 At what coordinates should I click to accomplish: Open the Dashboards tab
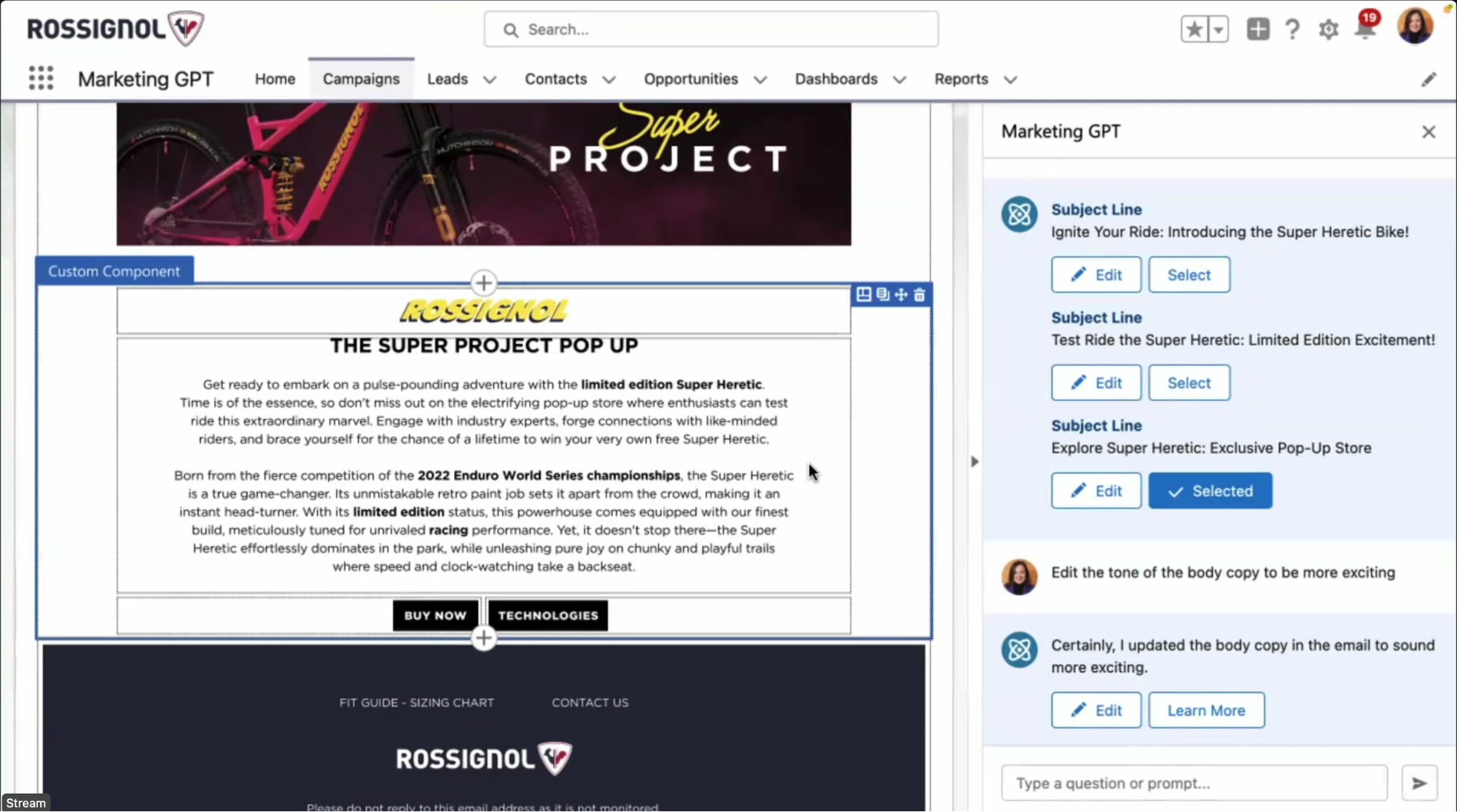pyautogui.click(x=836, y=79)
